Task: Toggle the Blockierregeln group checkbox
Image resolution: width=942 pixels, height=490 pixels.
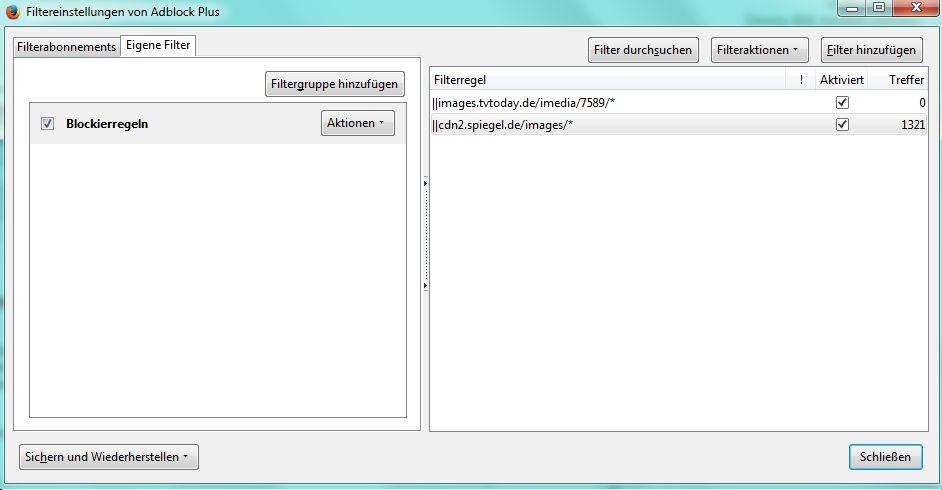Action: [x=47, y=124]
